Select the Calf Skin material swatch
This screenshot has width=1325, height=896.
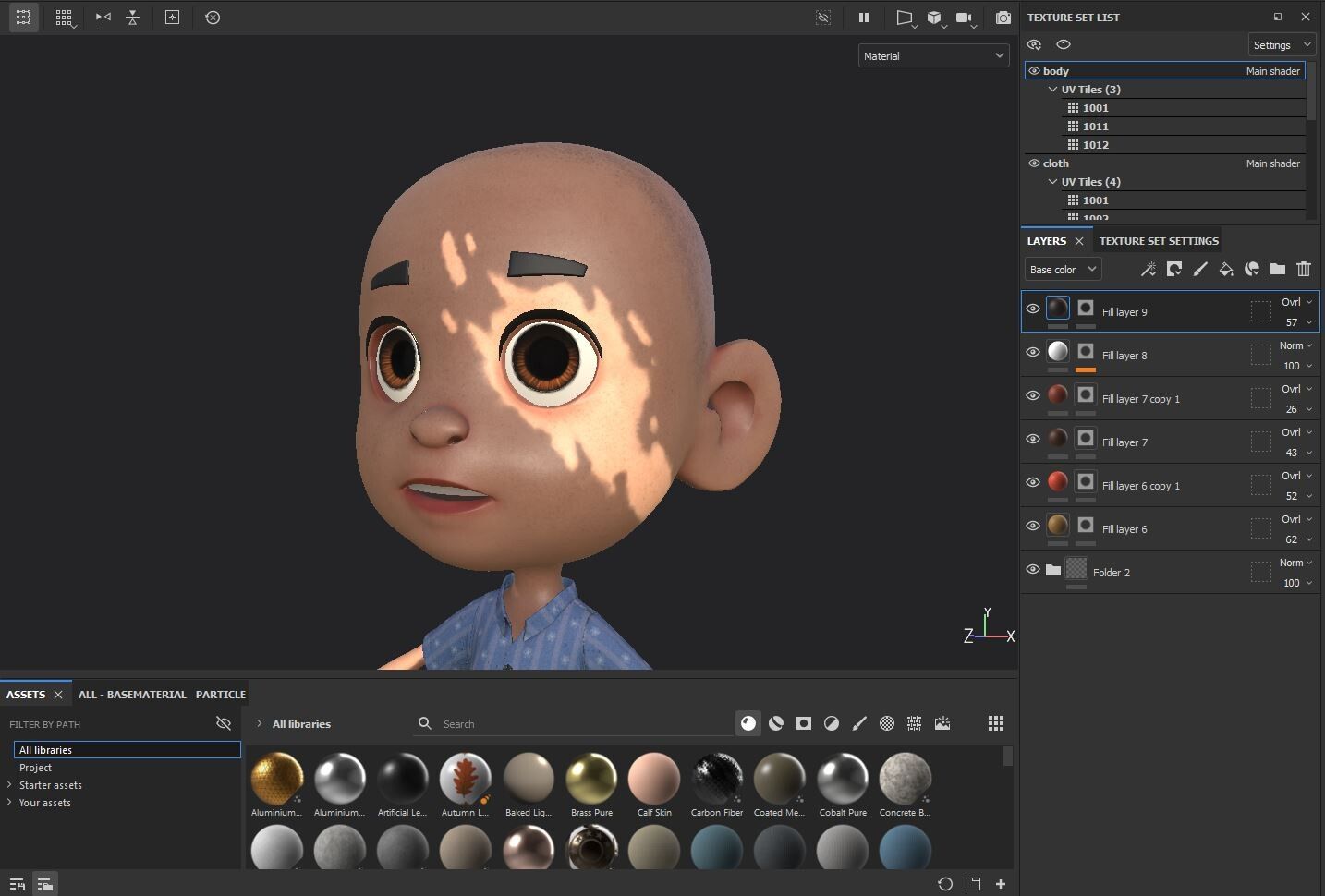click(x=654, y=778)
